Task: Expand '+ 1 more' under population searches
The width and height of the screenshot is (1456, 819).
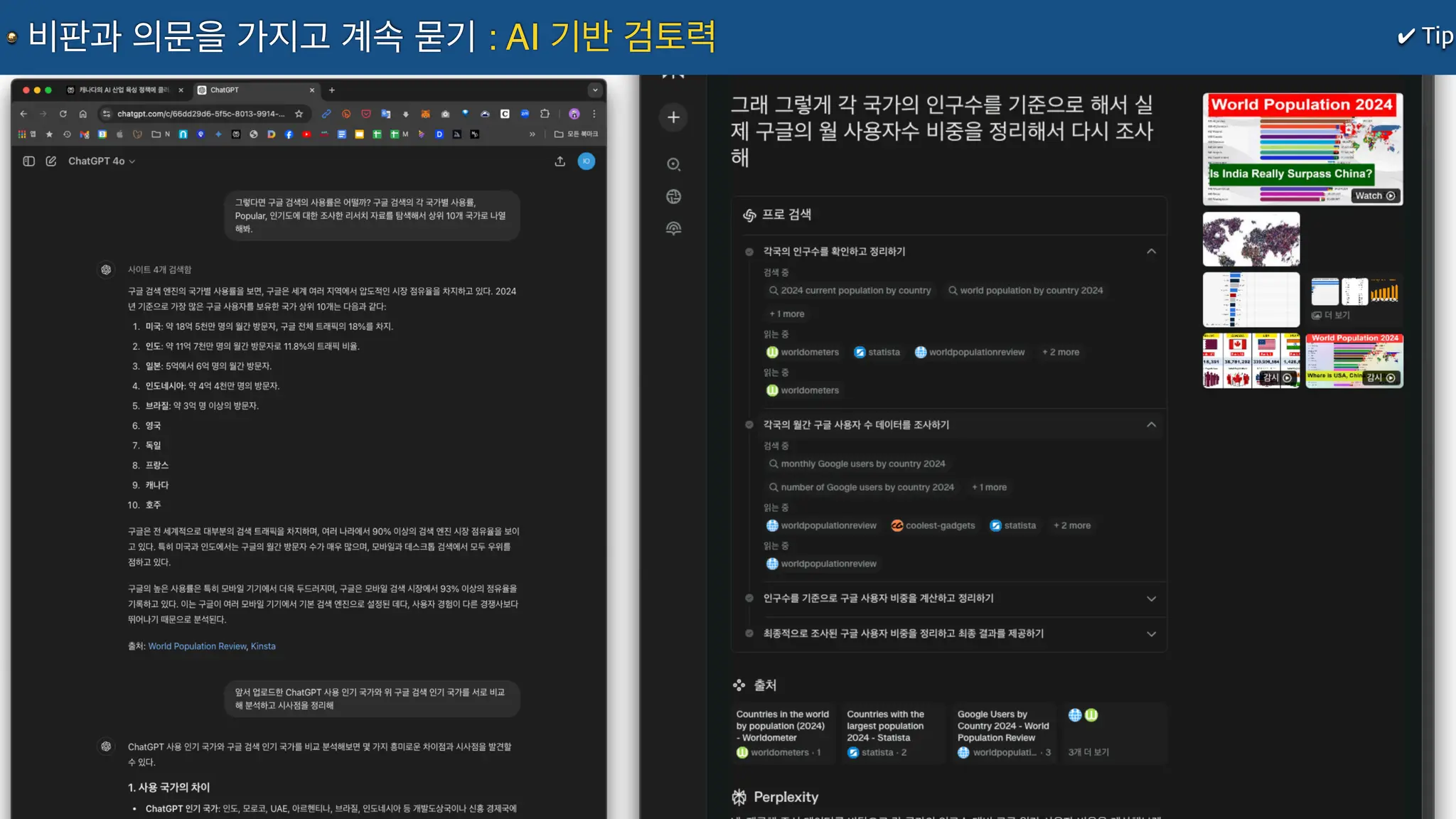Action: pos(786,314)
